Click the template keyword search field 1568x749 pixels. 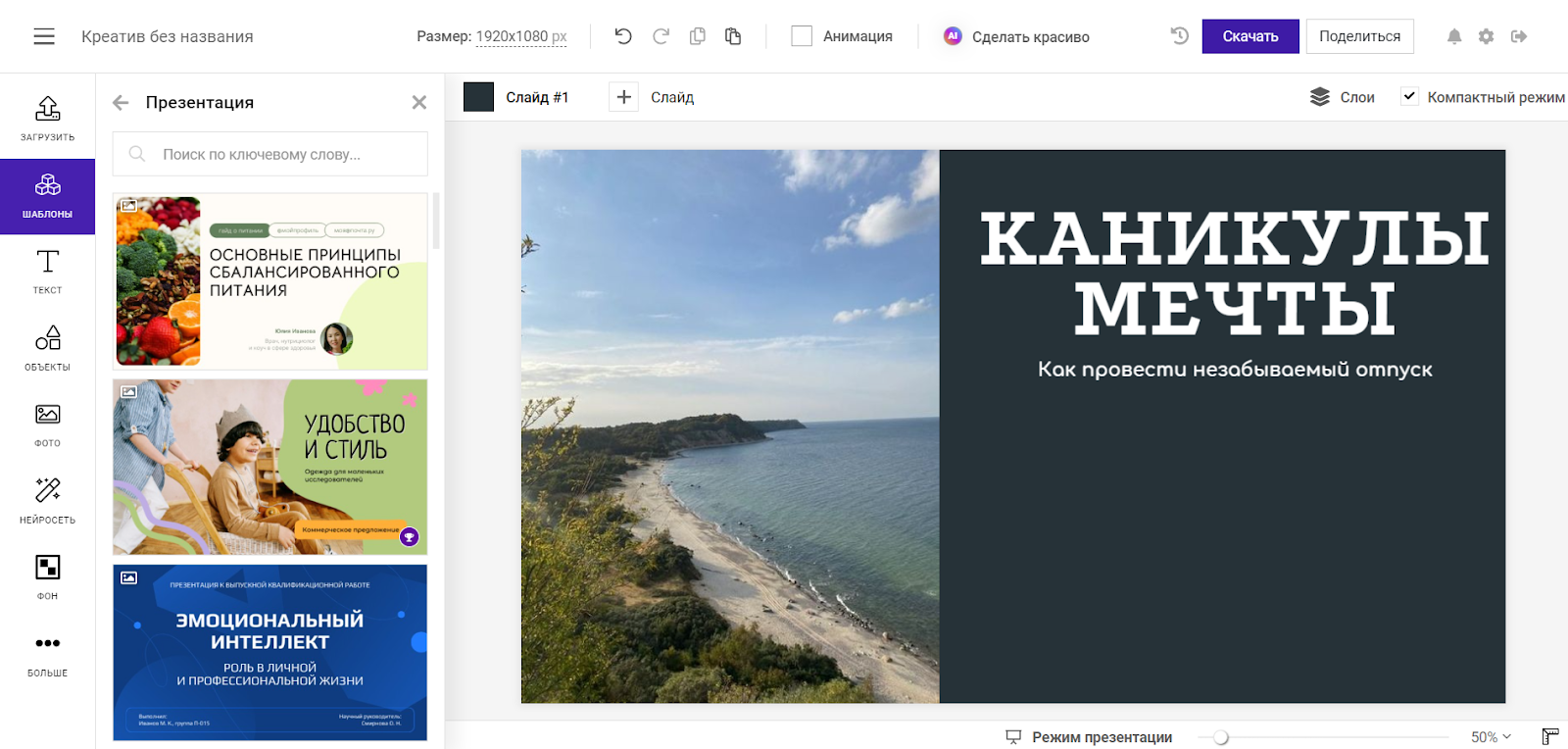click(284, 154)
